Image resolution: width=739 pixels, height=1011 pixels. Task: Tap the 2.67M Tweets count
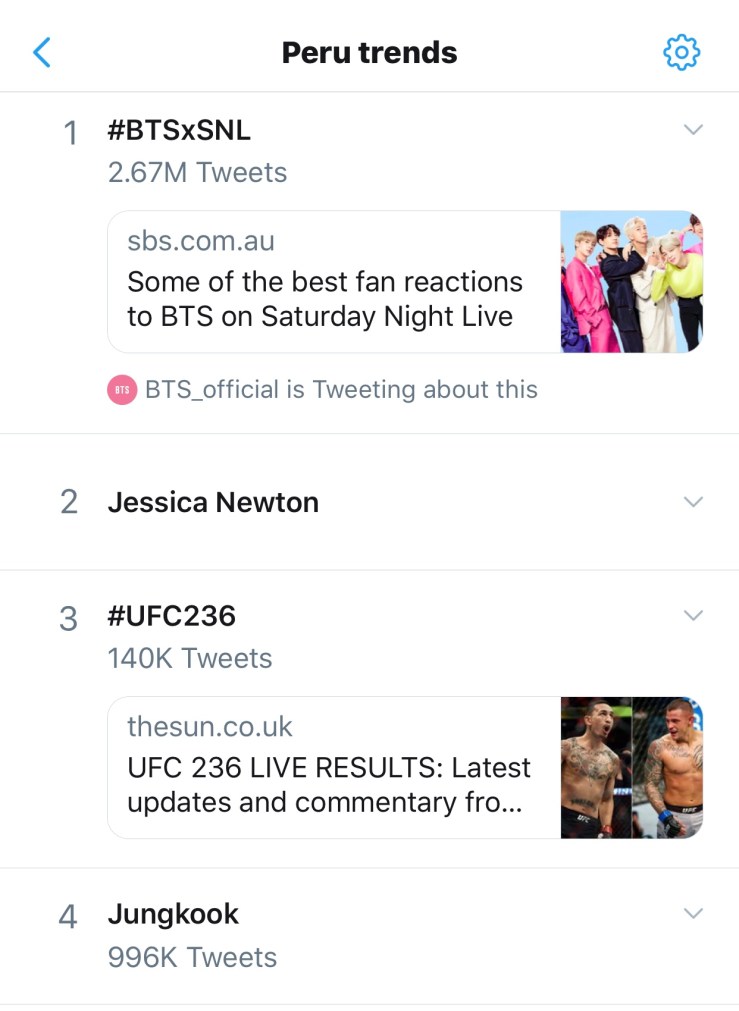click(197, 173)
